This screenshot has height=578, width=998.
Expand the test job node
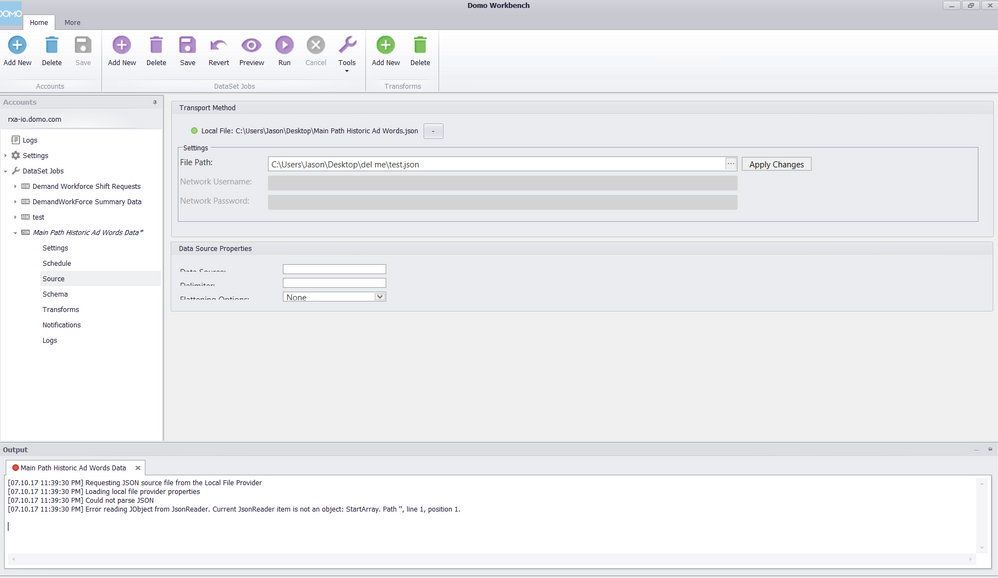15,217
